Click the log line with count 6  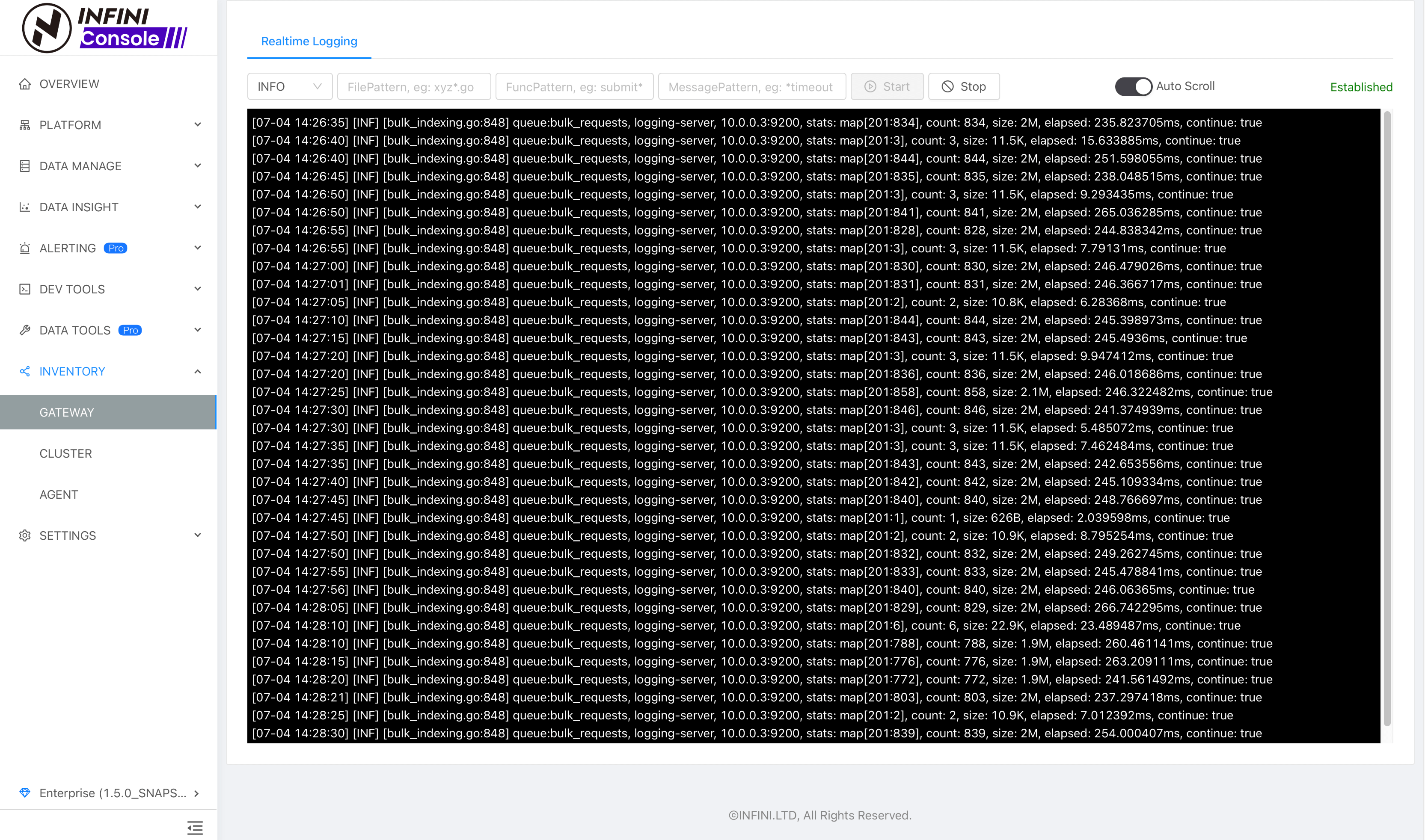[x=746, y=625]
